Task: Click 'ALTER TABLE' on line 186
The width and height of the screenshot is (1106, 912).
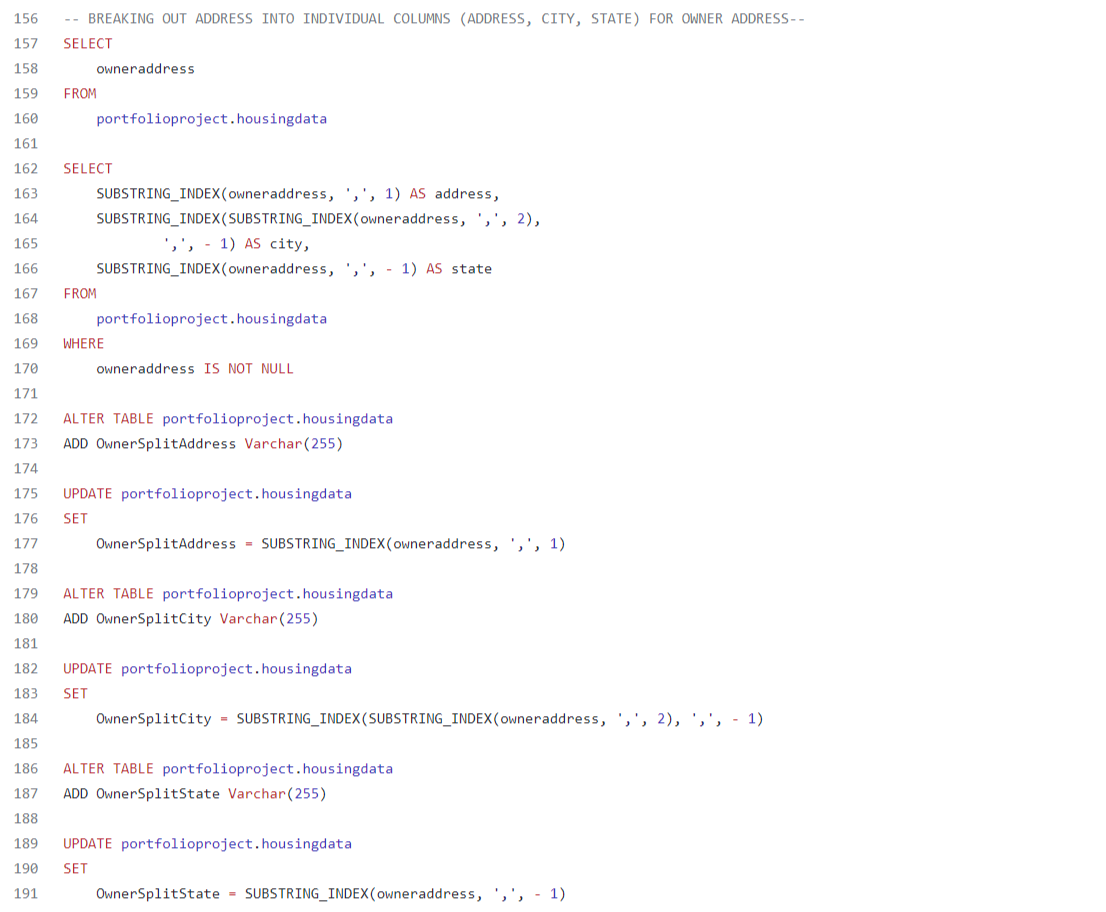Action: [x=108, y=769]
